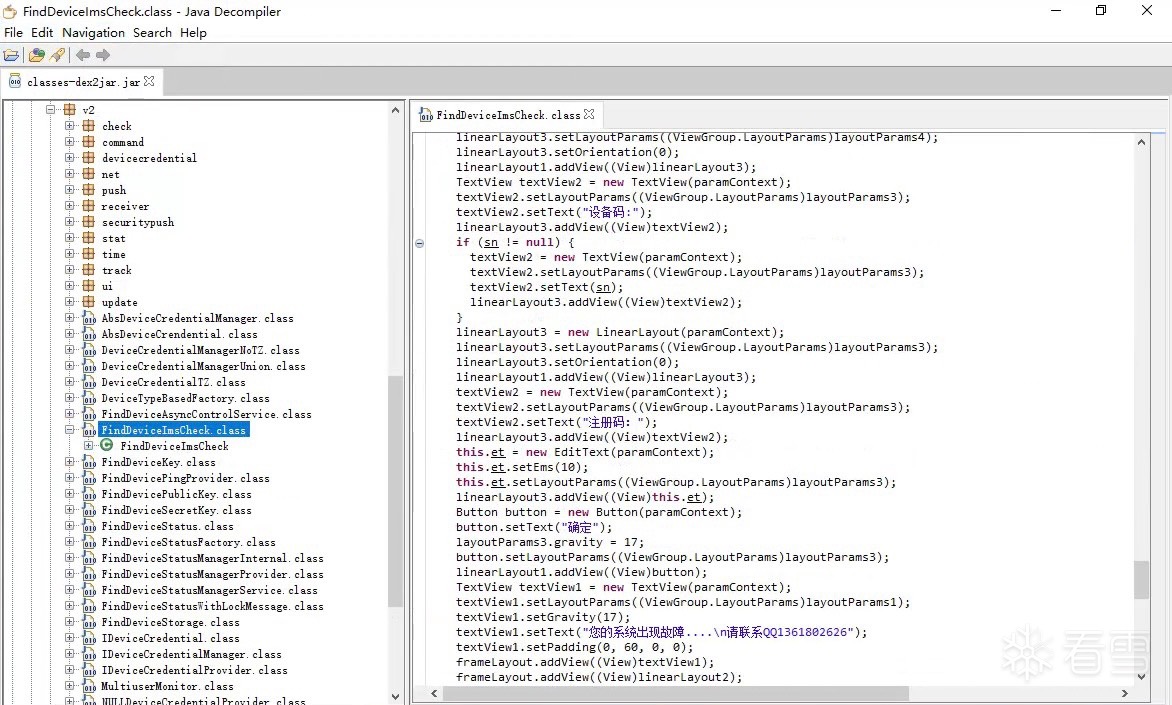Click the code editor vertical scrollbar thumb
This screenshot has height=705, width=1172.
click(x=1141, y=580)
